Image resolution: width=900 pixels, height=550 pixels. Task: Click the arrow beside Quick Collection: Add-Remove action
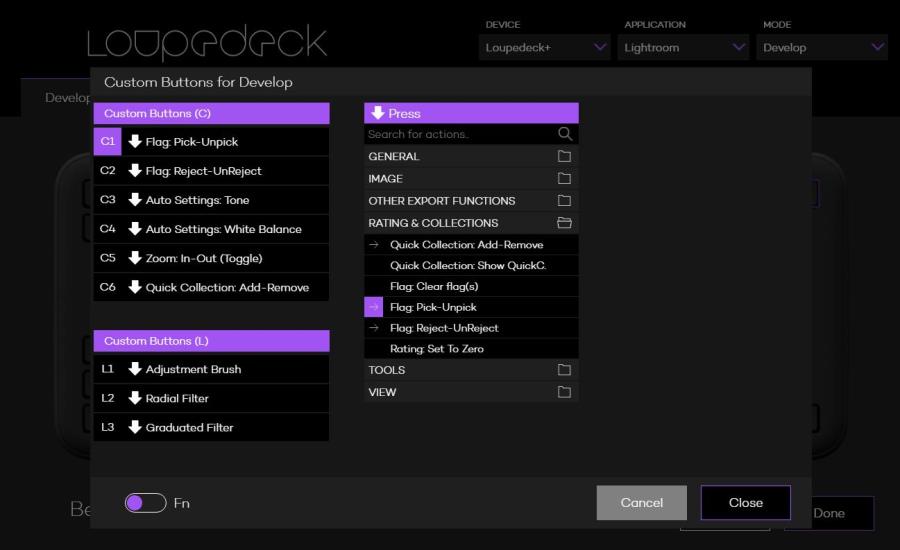click(x=374, y=245)
